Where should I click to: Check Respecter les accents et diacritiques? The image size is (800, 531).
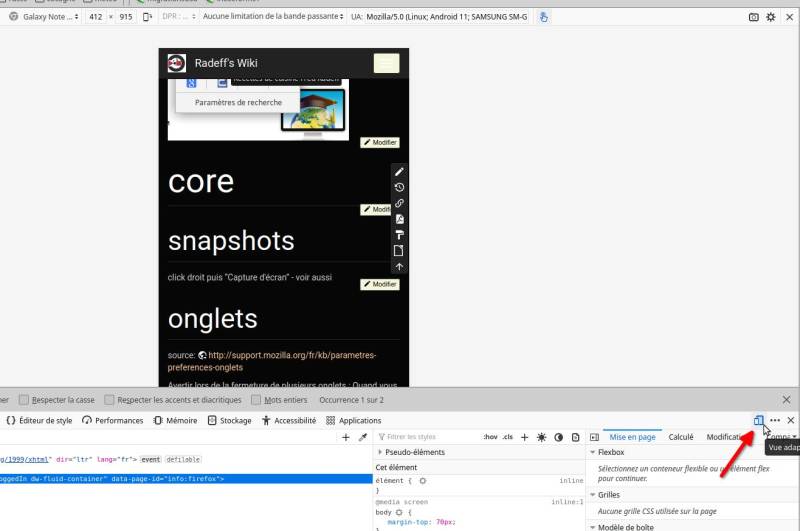pyautogui.click(x=109, y=400)
